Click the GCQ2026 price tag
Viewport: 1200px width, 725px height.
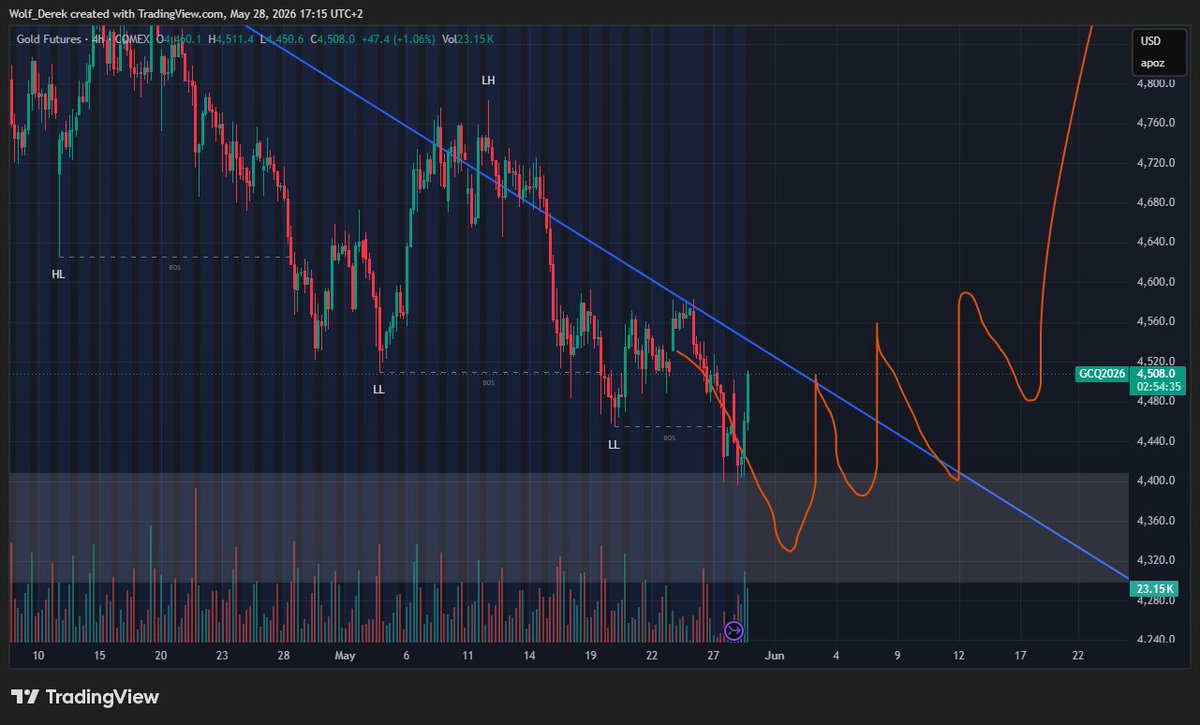click(x=1102, y=374)
